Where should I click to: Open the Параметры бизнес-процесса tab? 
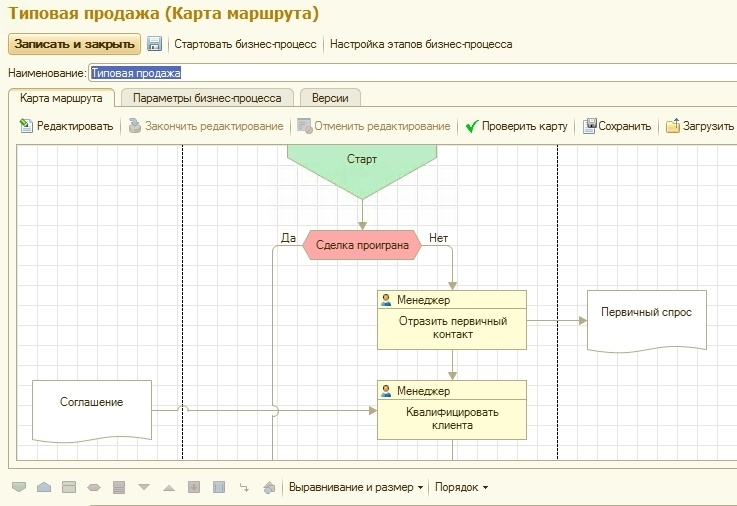point(207,98)
